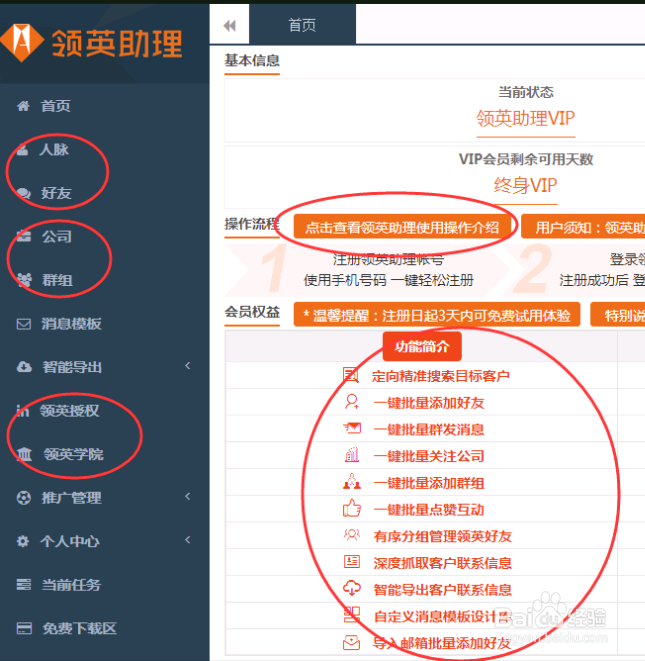Click the 终身VIP link
The height and width of the screenshot is (661, 645).
(x=526, y=185)
